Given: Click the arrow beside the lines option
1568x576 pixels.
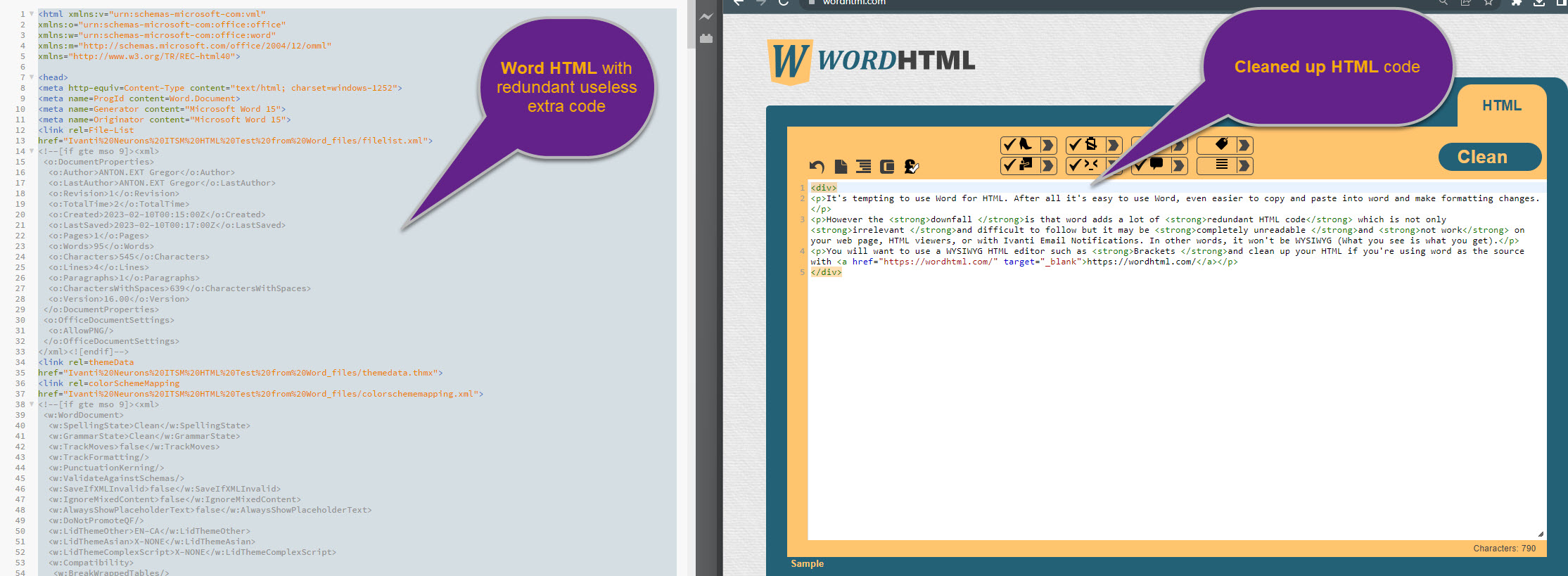Looking at the screenshot, I should click(x=1244, y=165).
